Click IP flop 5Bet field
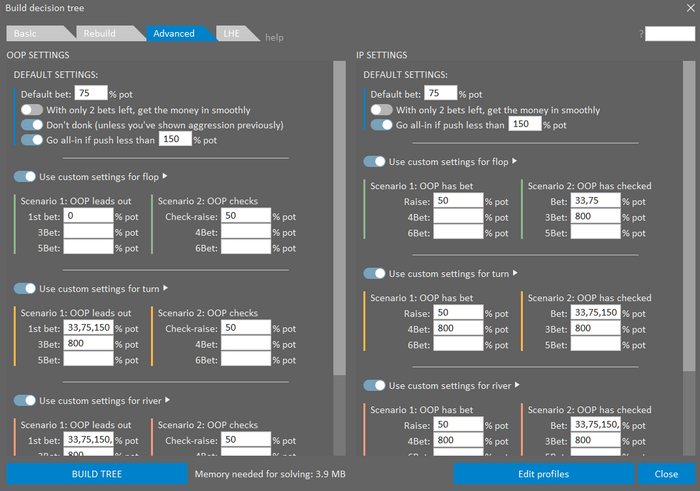This screenshot has height=491, width=700. tap(596, 232)
